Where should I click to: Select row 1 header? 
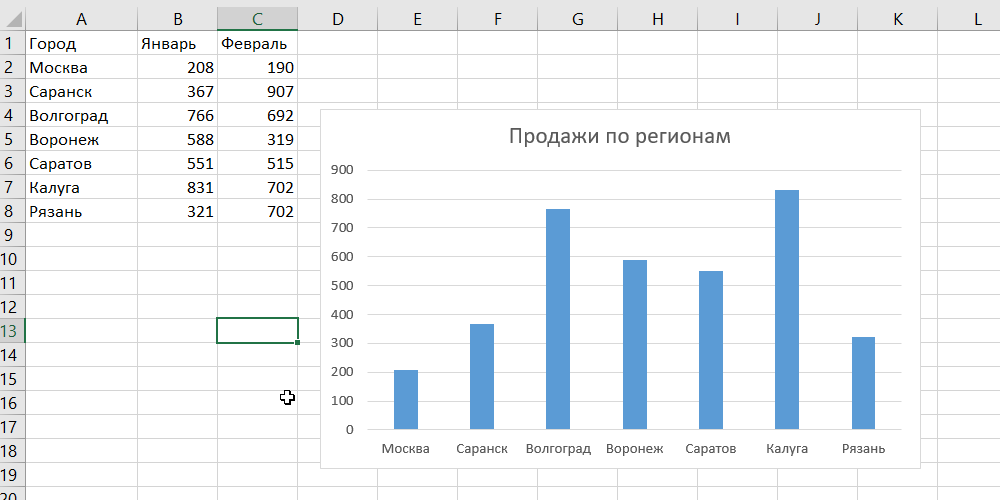tap(10, 43)
